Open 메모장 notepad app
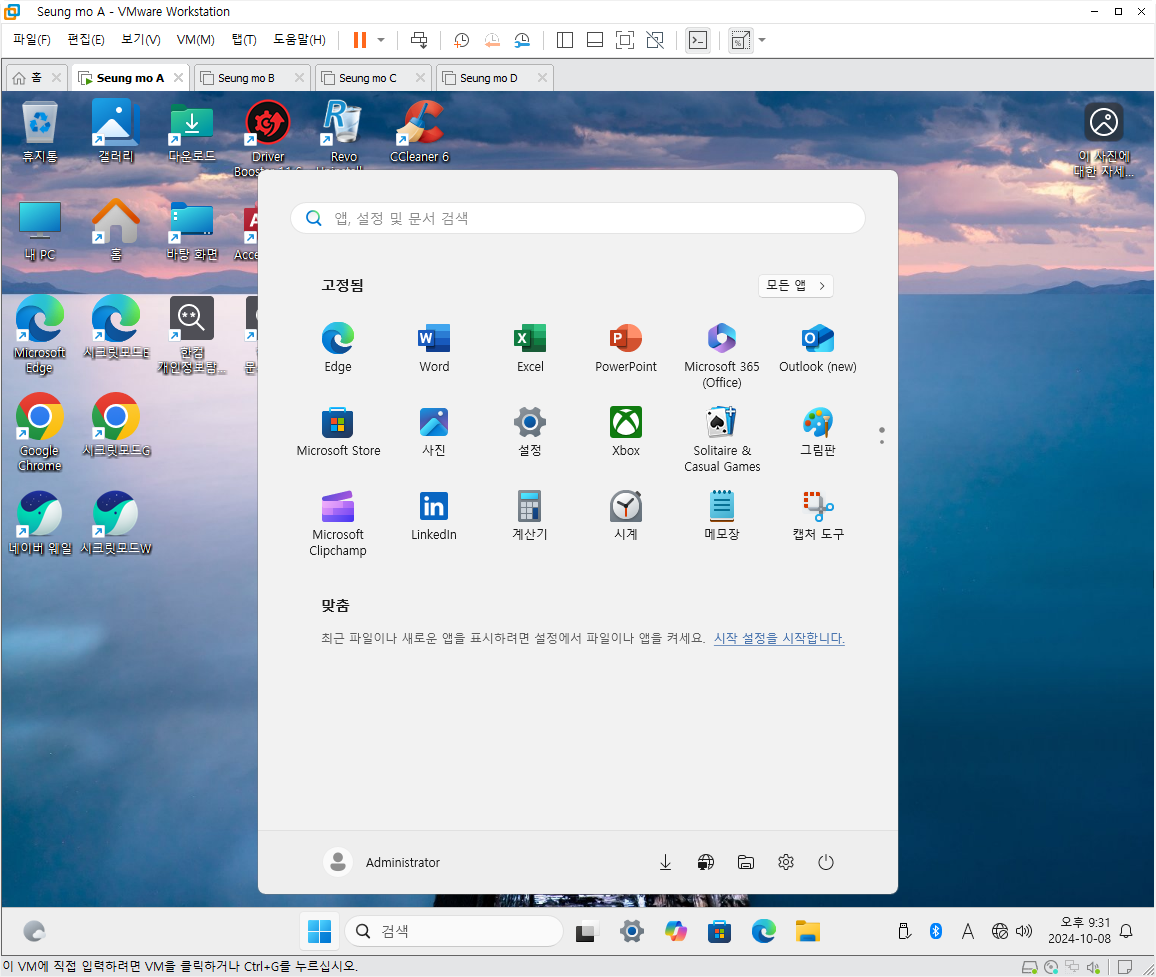 722,515
